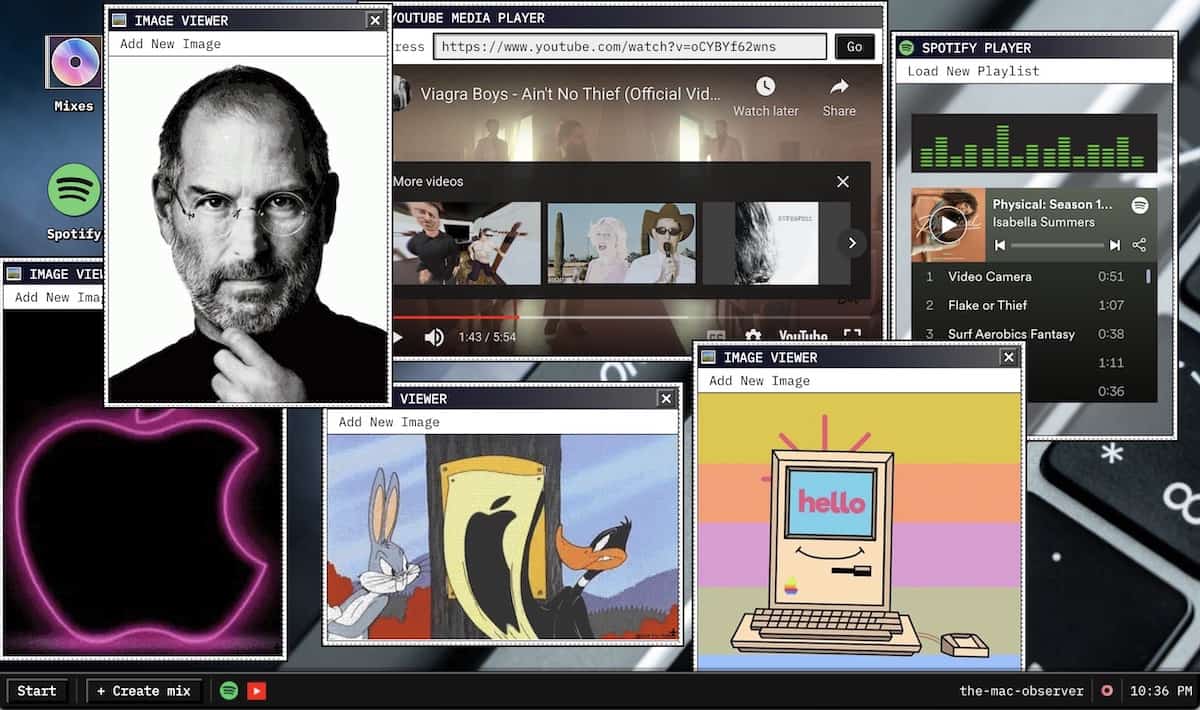Click the 1:07 track duration

(x=1110, y=305)
